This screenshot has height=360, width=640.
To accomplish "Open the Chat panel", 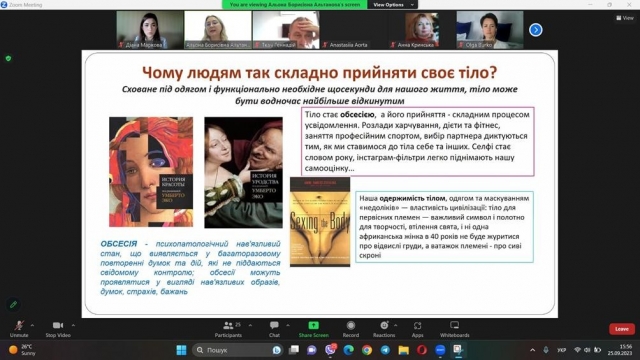I will coord(274,329).
